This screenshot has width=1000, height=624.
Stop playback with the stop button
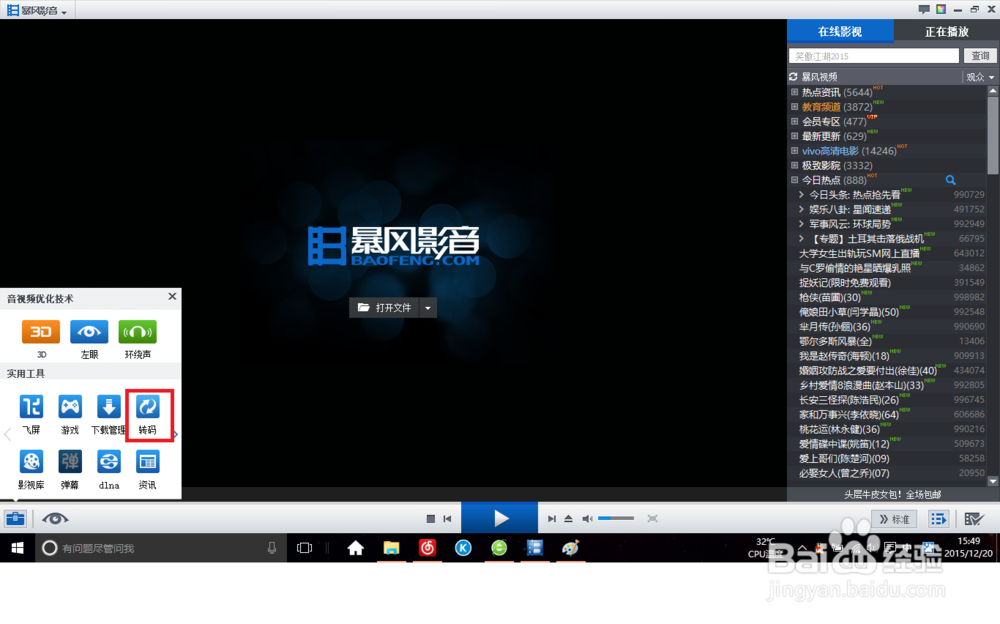pos(430,519)
